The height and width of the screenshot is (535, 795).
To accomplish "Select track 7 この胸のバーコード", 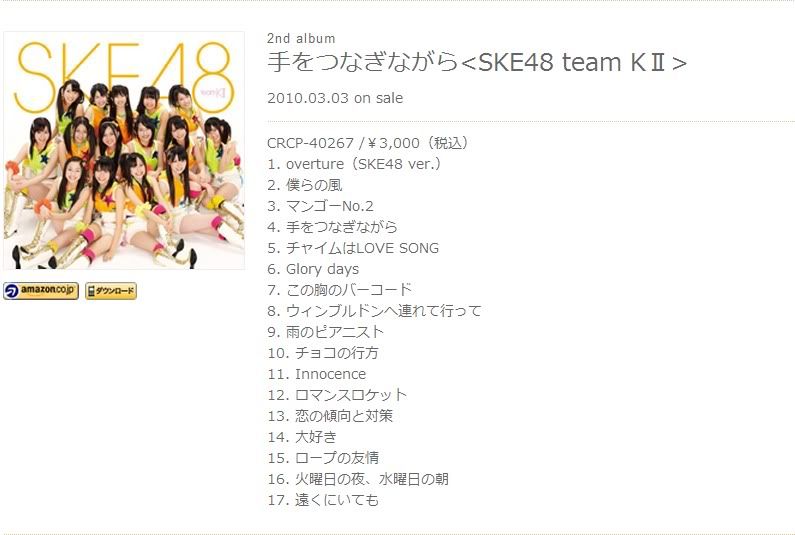I will (340, 290).
